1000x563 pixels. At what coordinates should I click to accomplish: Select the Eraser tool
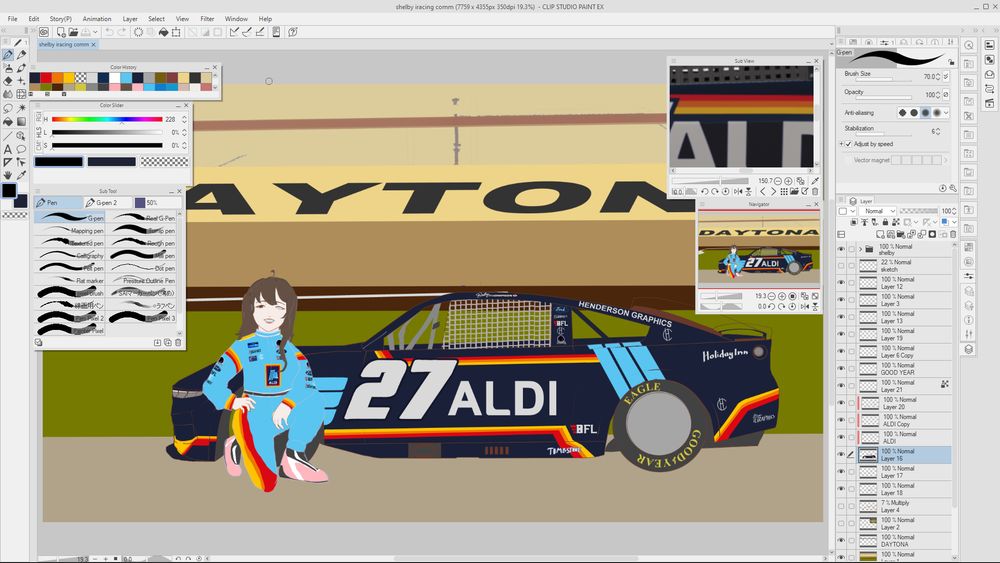[x=8, y=81]
